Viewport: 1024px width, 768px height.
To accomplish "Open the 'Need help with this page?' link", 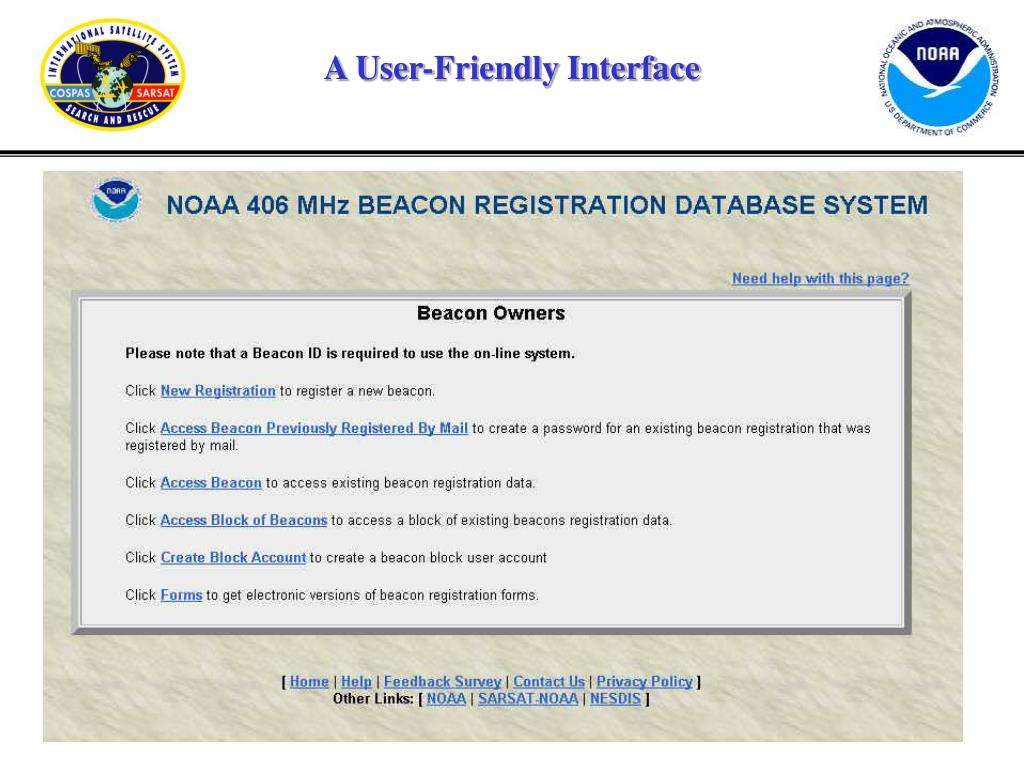I will 820,278.
